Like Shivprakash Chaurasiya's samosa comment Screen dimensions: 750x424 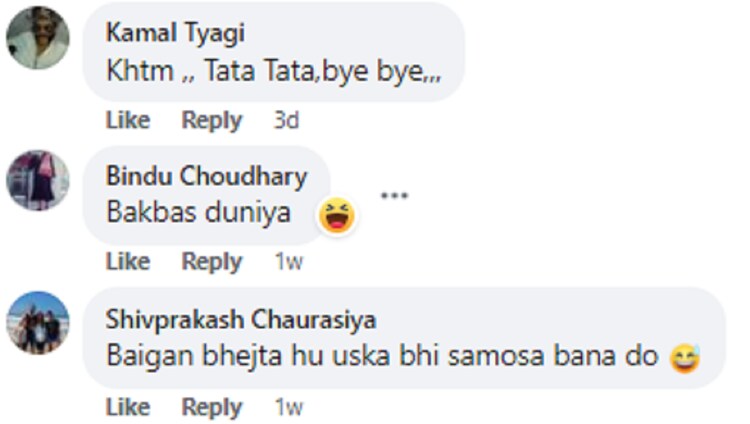click(x=127, y=408)
